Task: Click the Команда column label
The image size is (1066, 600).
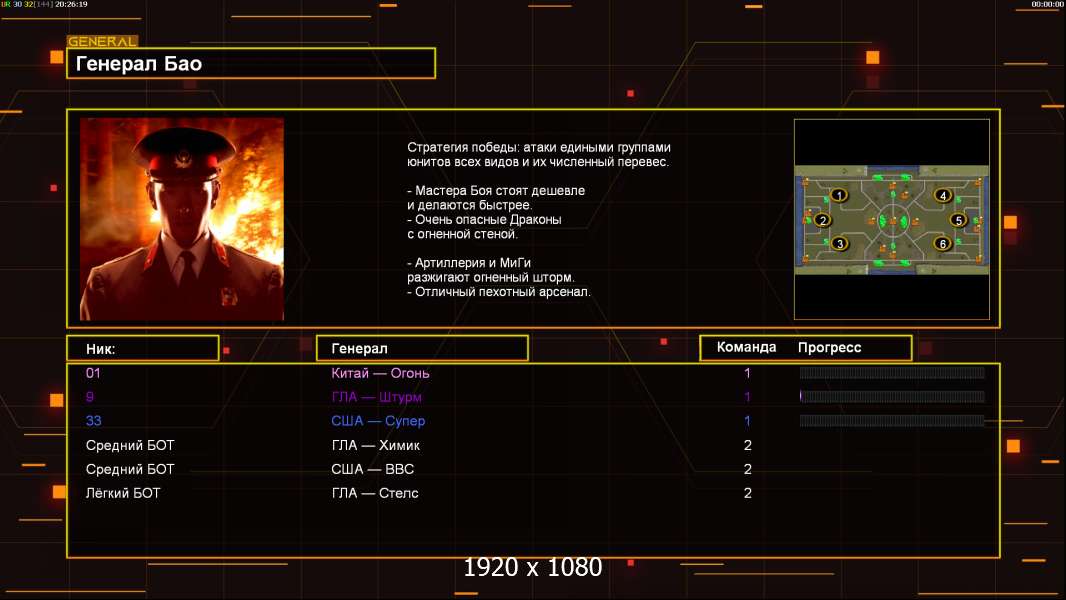Action: pos(746,347)
